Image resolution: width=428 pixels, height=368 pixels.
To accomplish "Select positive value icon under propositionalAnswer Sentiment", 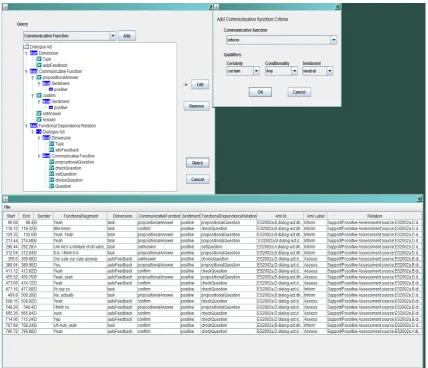I will point(51,89).
